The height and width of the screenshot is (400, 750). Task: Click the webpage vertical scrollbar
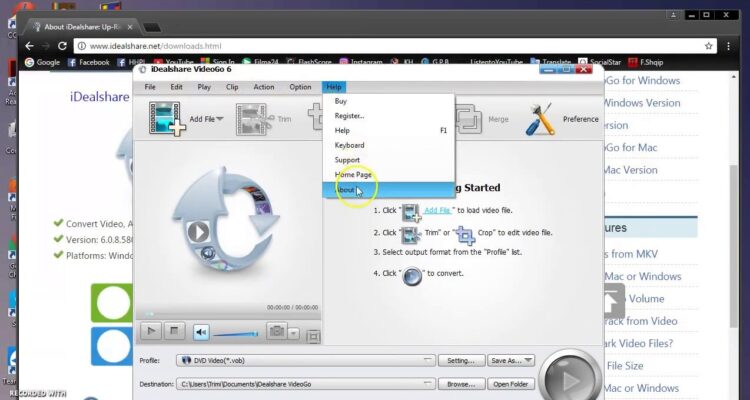(x=734, y=246)
